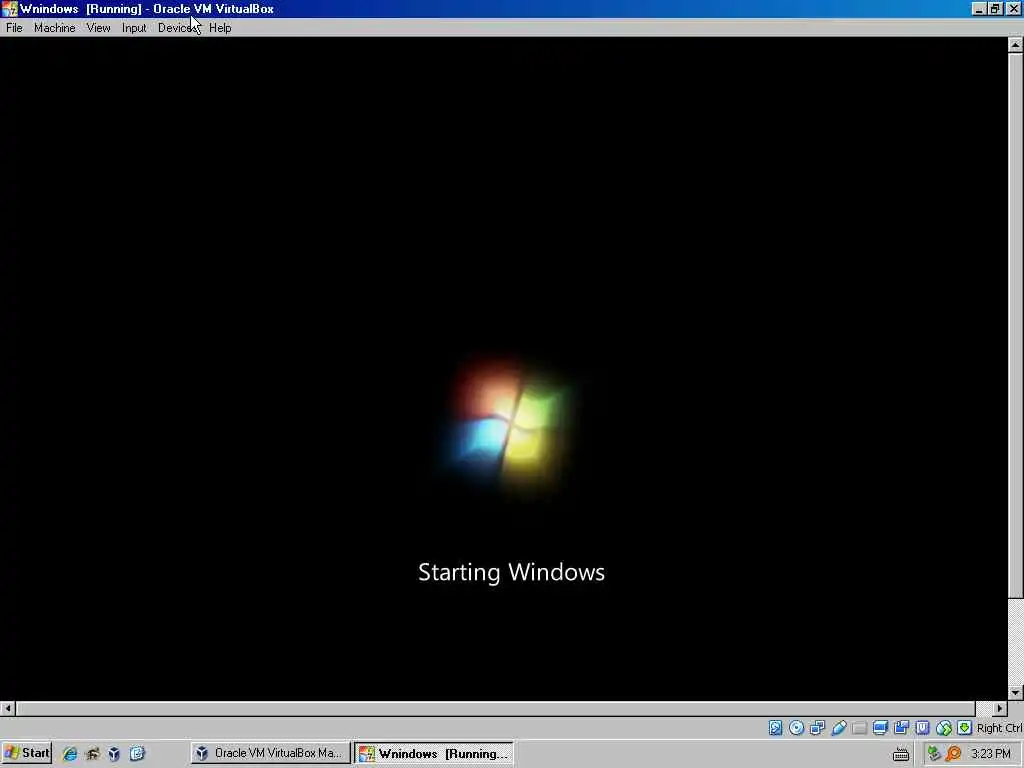Open the View menu

click(99, 28)
